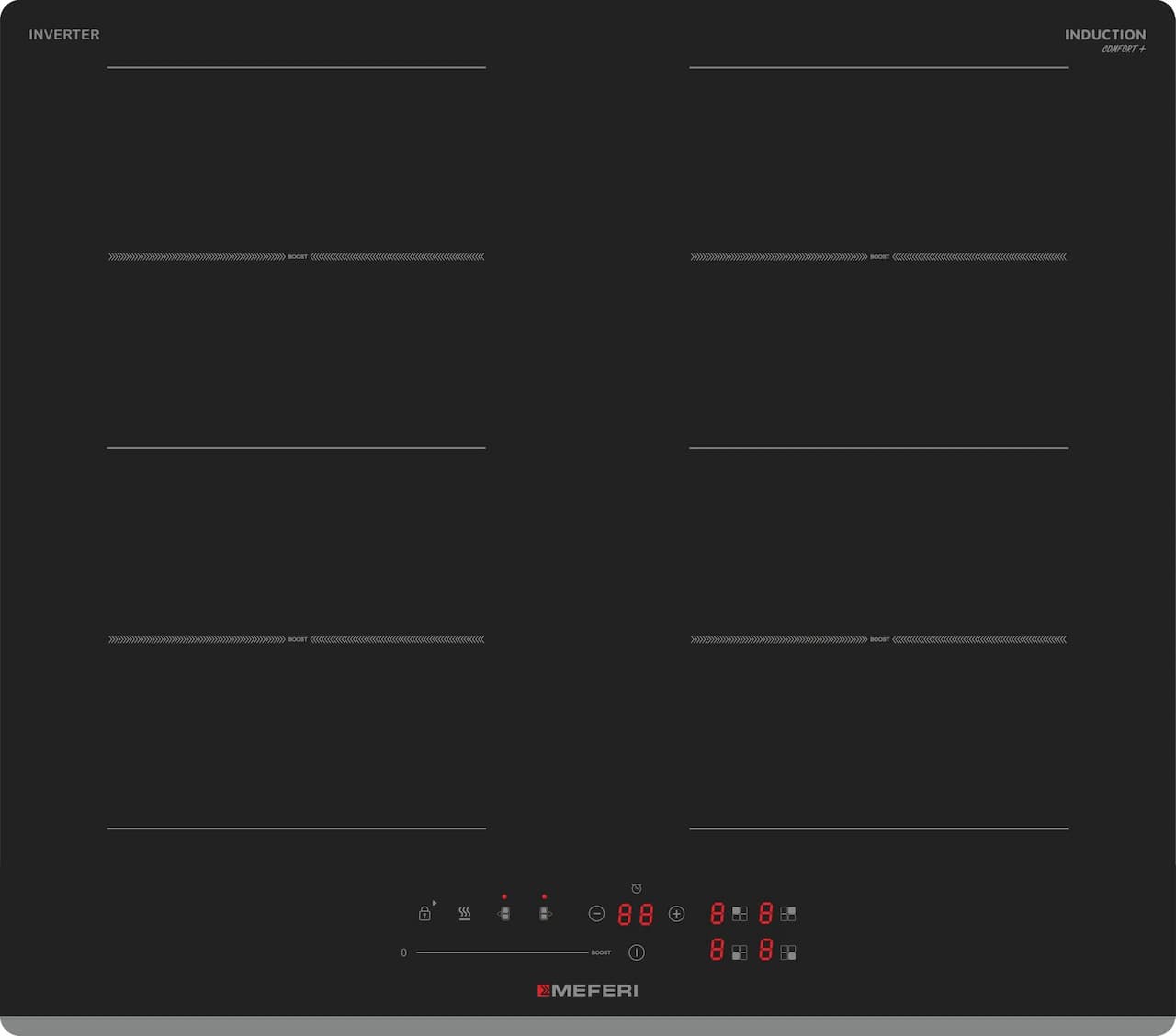Tap front left zone power digit
The height and width of the screenshot is (1036, 1176).
click(718, 950)
